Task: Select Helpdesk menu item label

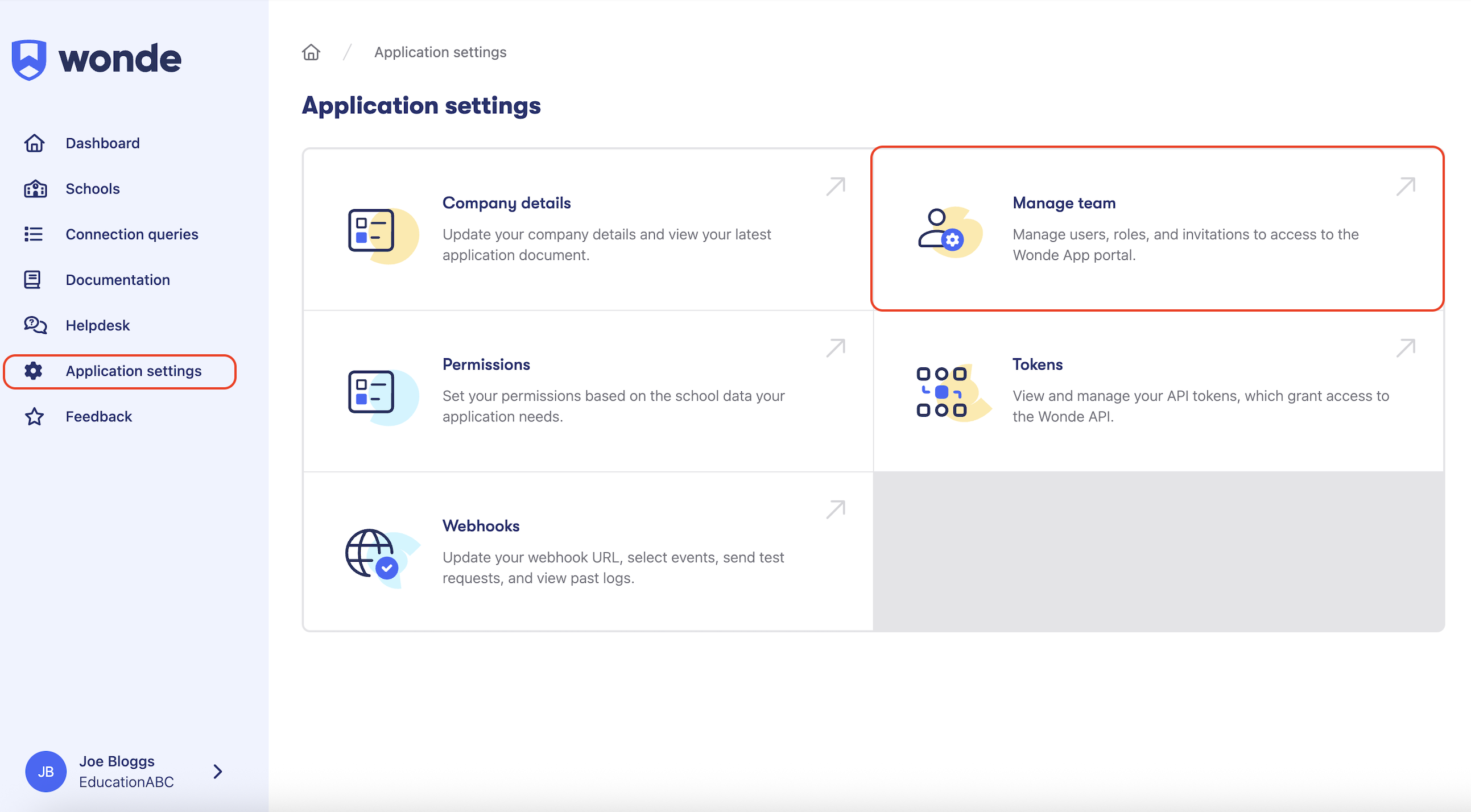Action: click(x=98, y=325)
